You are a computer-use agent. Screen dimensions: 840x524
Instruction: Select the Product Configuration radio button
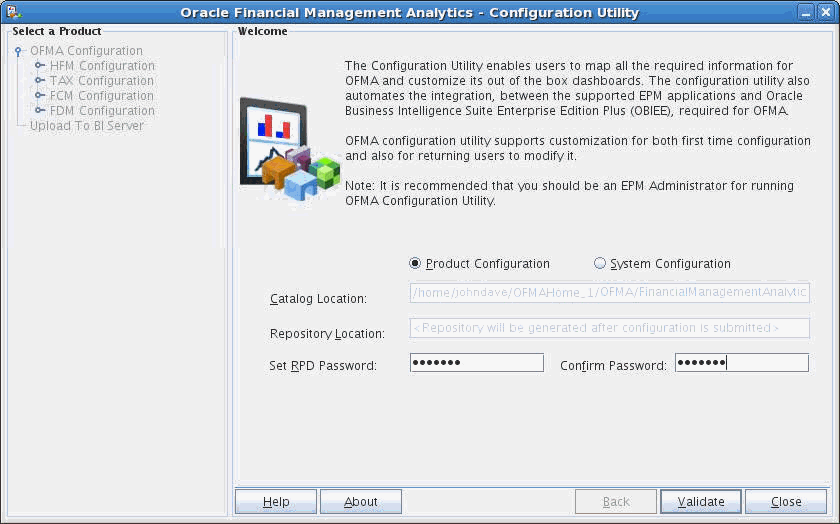(415, 263)
